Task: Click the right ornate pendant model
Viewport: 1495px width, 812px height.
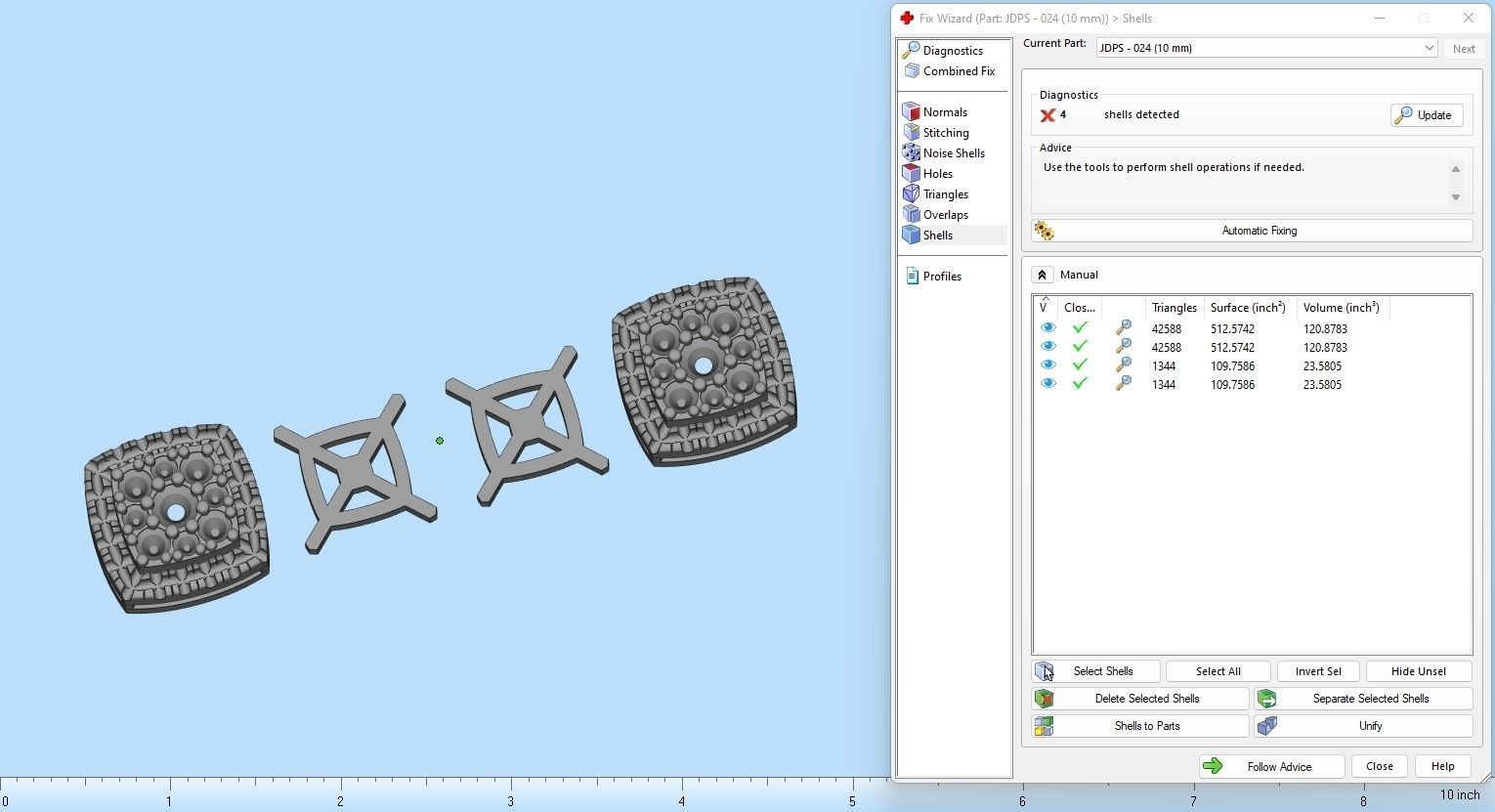Action: (x=704, y=369)
